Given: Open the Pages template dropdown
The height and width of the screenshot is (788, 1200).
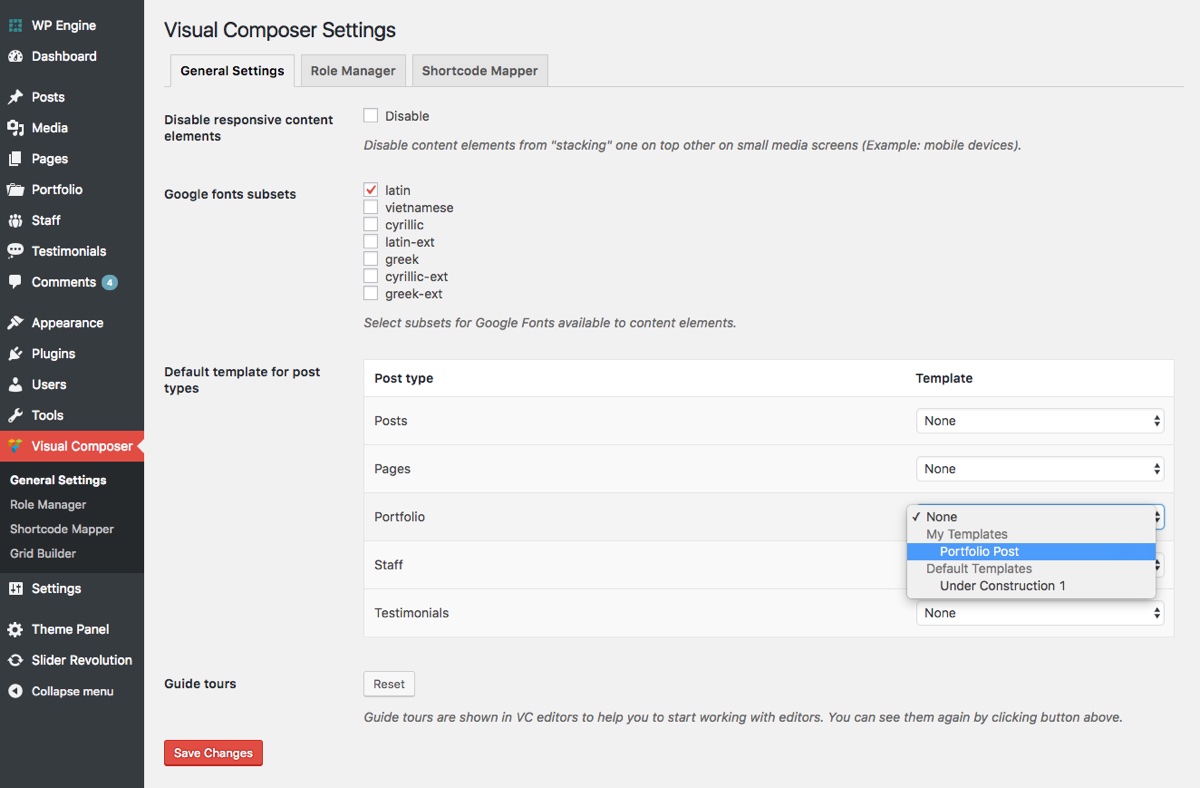Looking at the screenshot, I should point(1039,469).
